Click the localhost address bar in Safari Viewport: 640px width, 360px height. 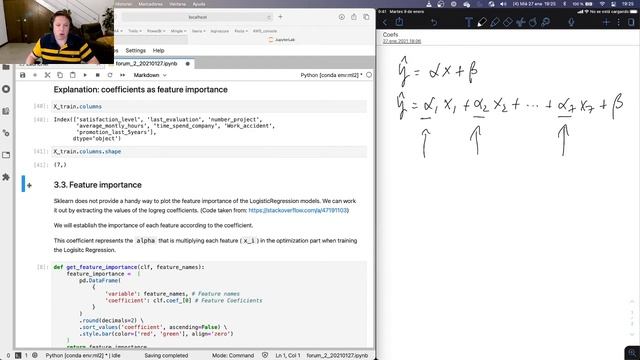[x=197, y=17]
